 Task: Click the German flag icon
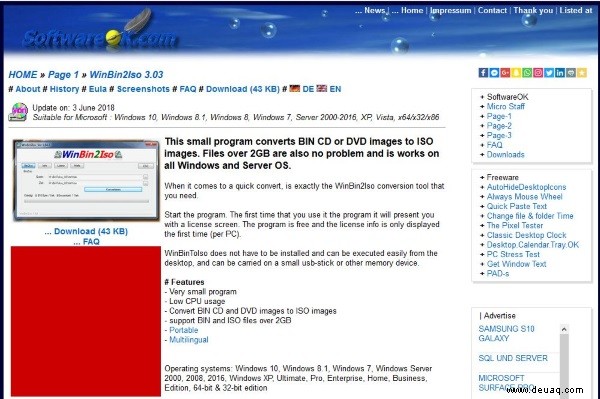[295, 89]
